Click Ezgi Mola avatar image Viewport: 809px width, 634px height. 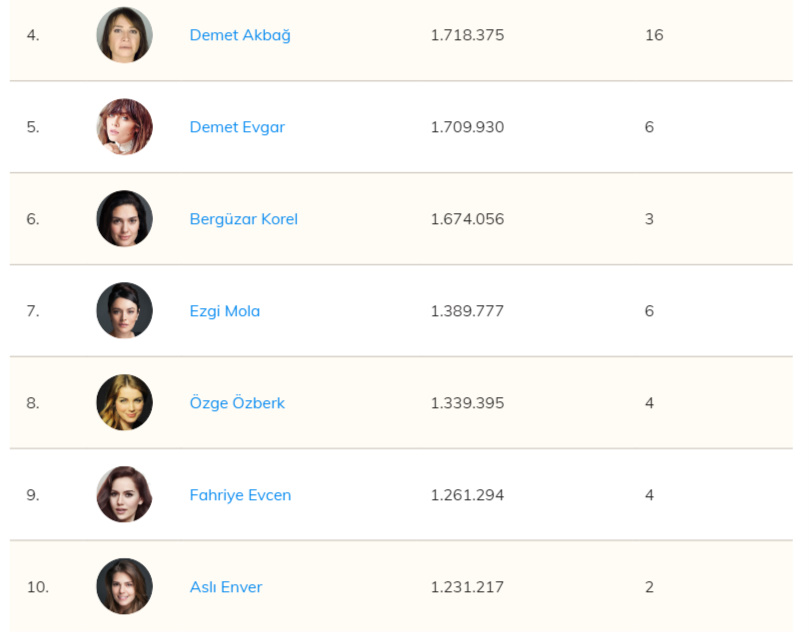tap(125, 311)
